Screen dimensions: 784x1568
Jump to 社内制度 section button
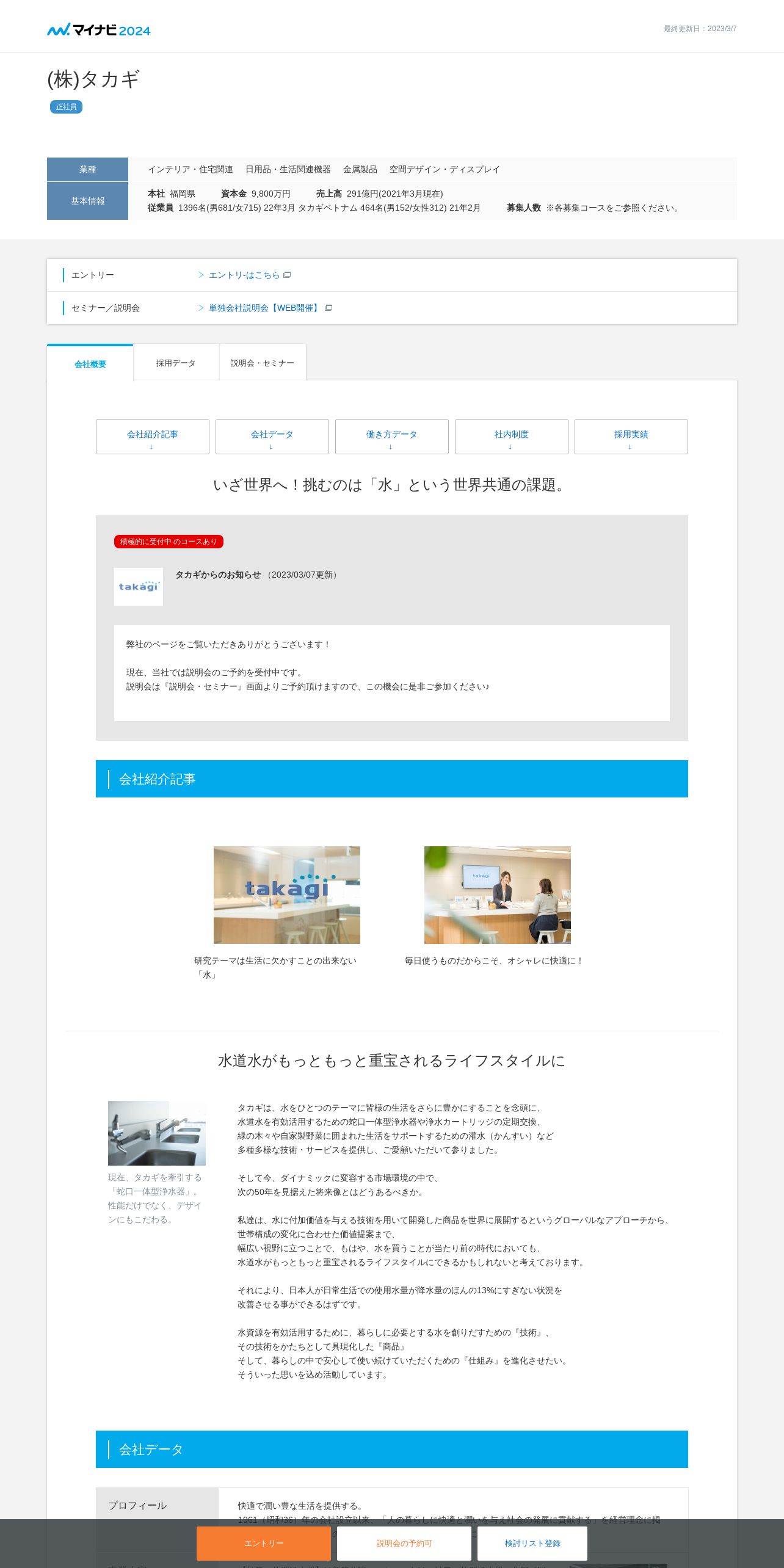point(512,437)
